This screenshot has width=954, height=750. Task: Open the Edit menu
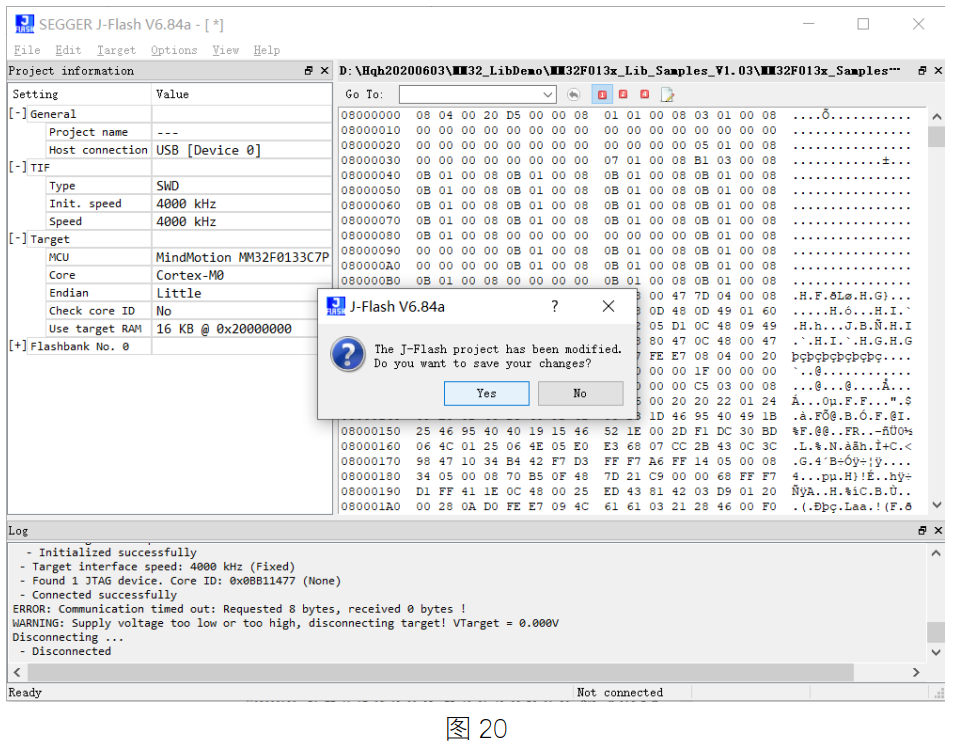[x=68, y=50]
